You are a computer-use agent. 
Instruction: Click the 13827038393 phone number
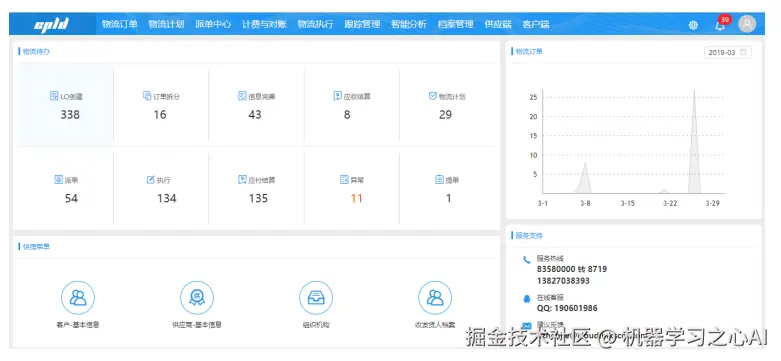pos(563,281)
